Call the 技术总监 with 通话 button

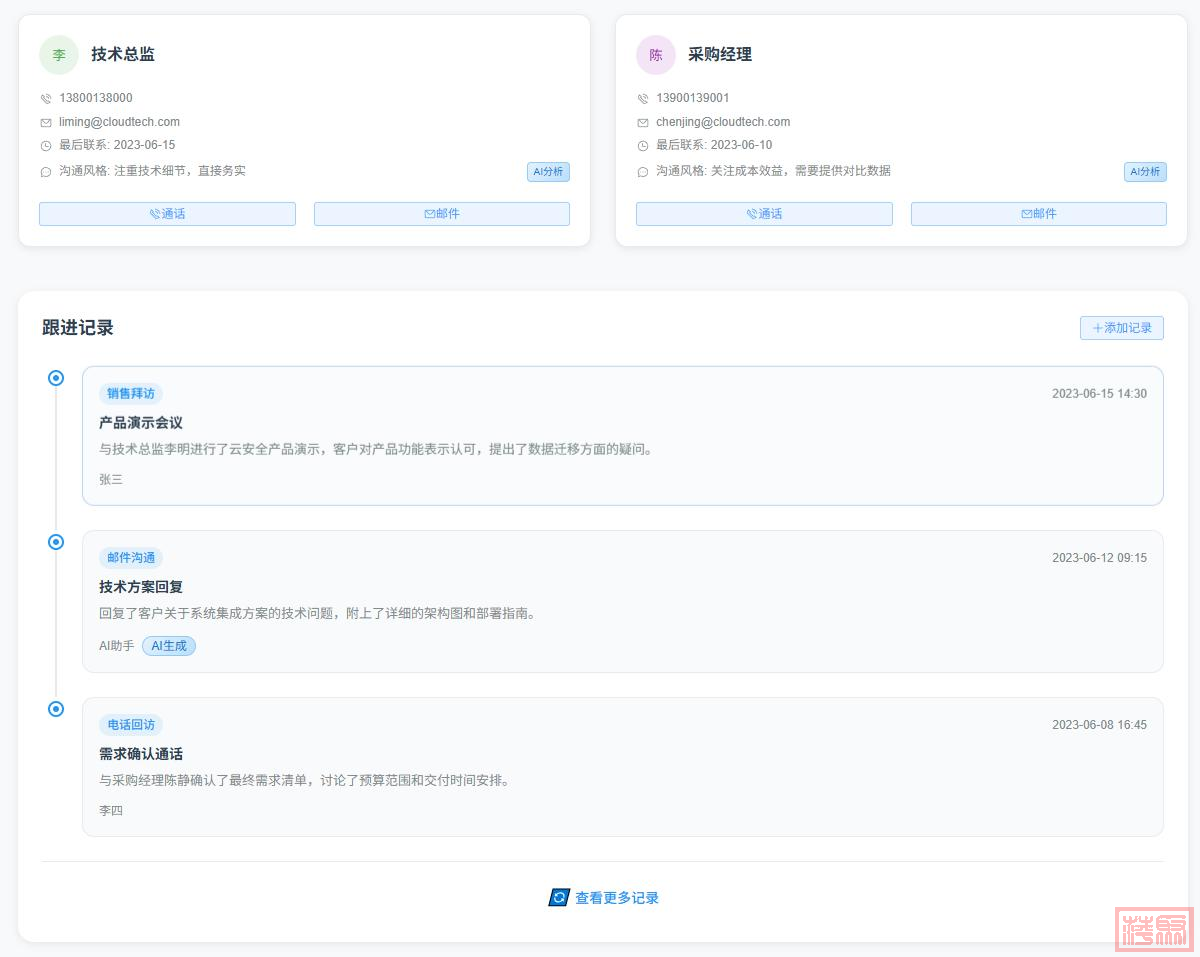click(167, 214)
